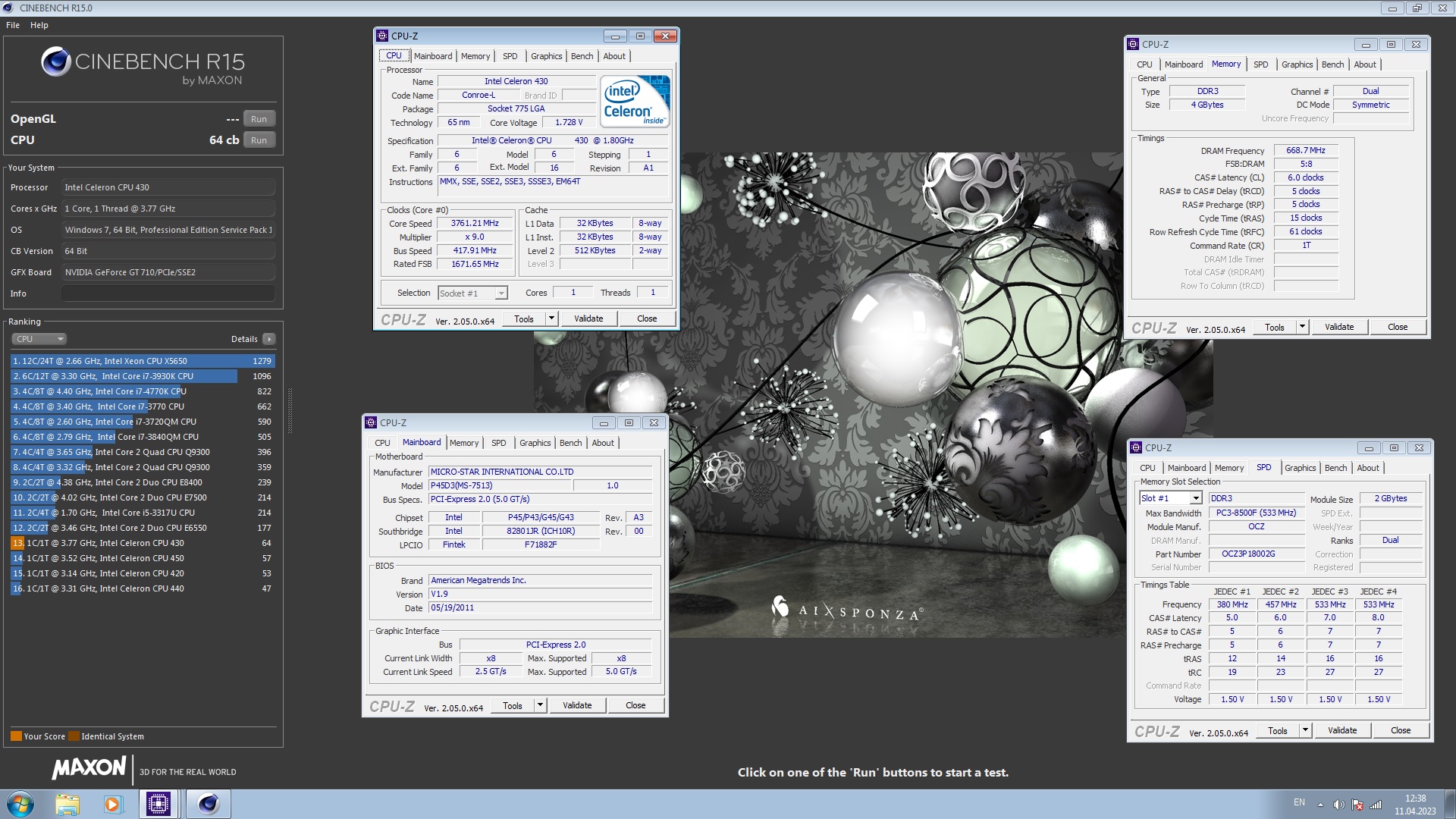
Task: Click the MAXON logo at bottom
Action: [89, 768]
